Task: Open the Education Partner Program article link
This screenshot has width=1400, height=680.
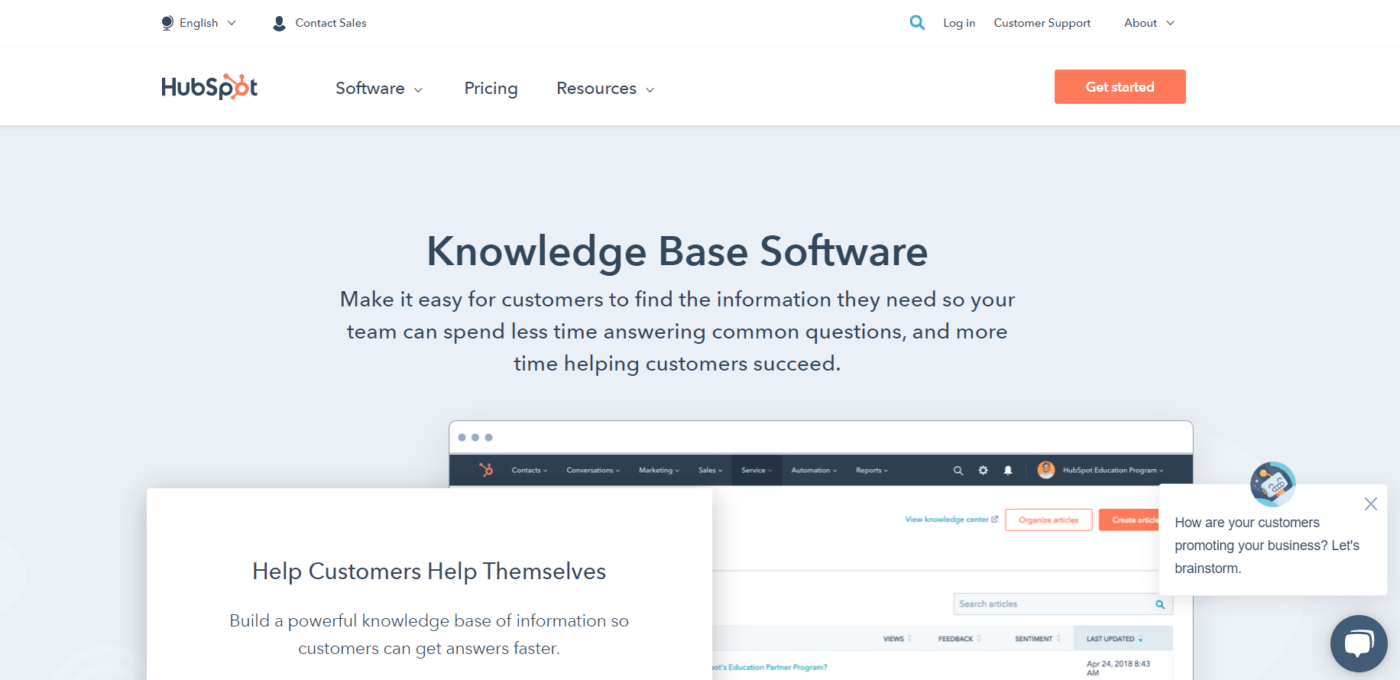Action: [770, 667]
